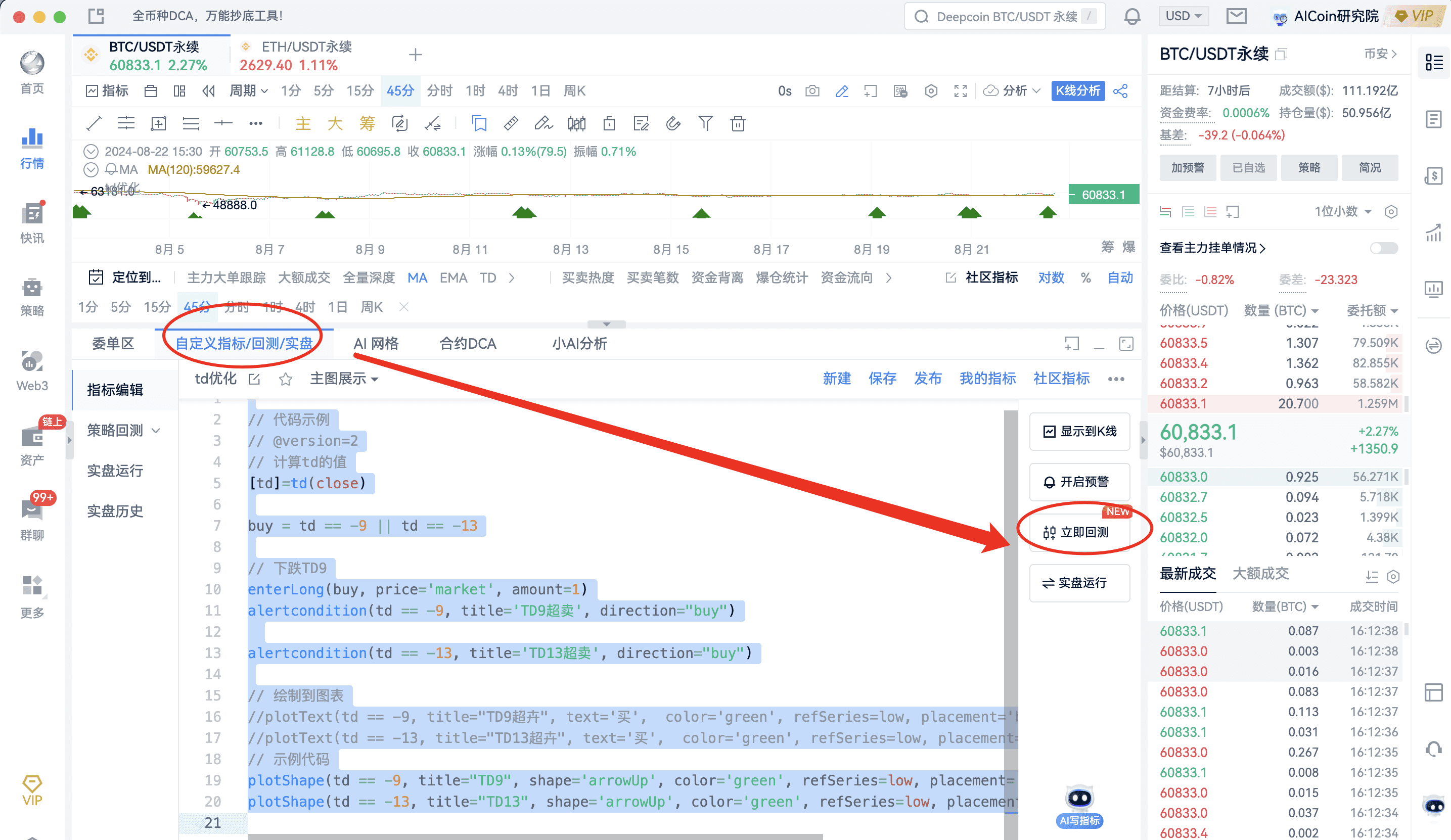Viewport: 1451px width, 840px height.
Task: Open the 策略 strategy sidebar icon
Action: 32,296
